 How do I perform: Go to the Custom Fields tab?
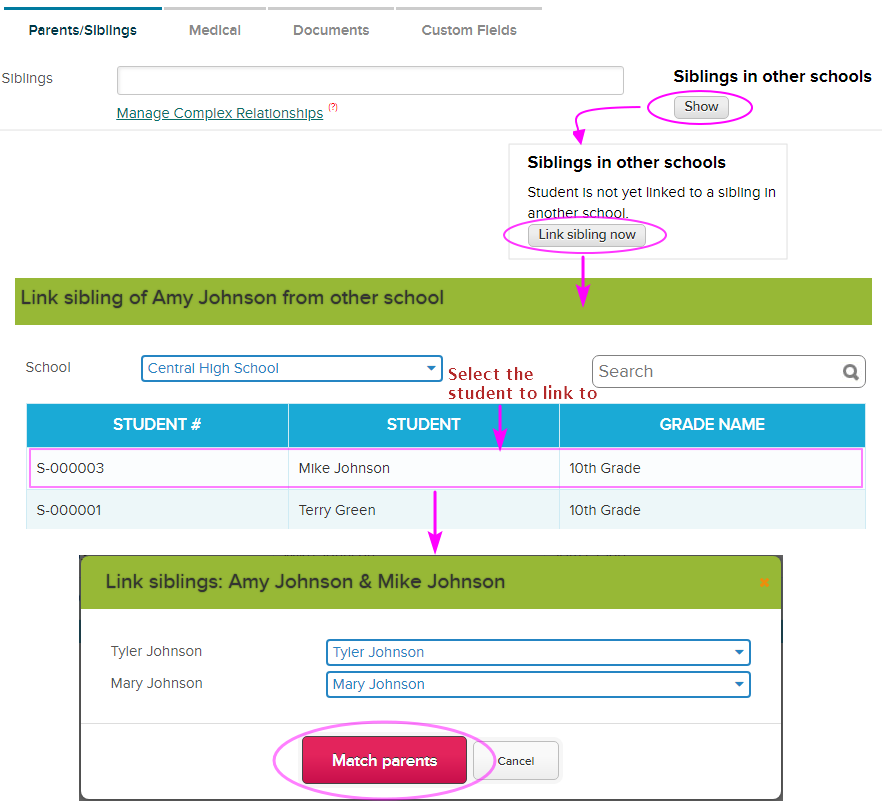pyautogui.click(x=469, y=30)
